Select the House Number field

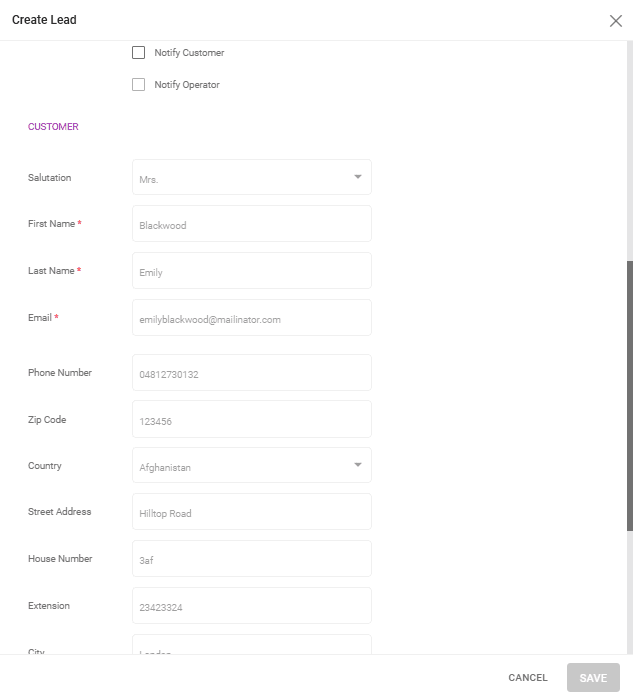click(251, 559)
